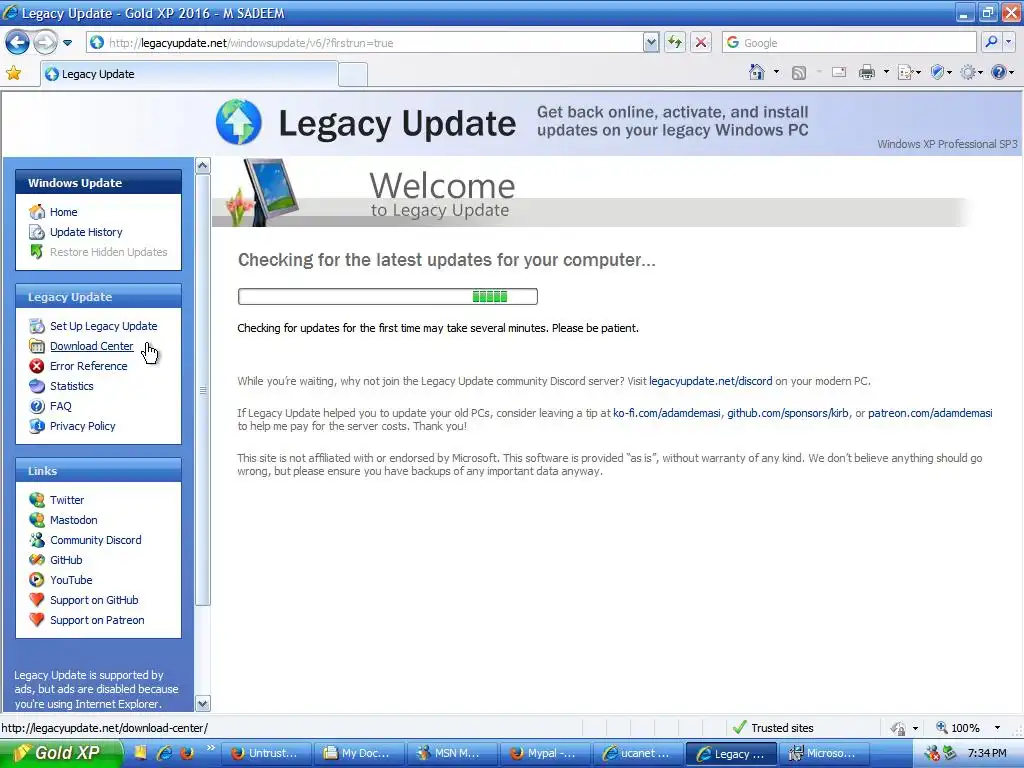Click the sidebar scroll up arrow
This screenshot has width=1024, height=768.
(203, 166)
